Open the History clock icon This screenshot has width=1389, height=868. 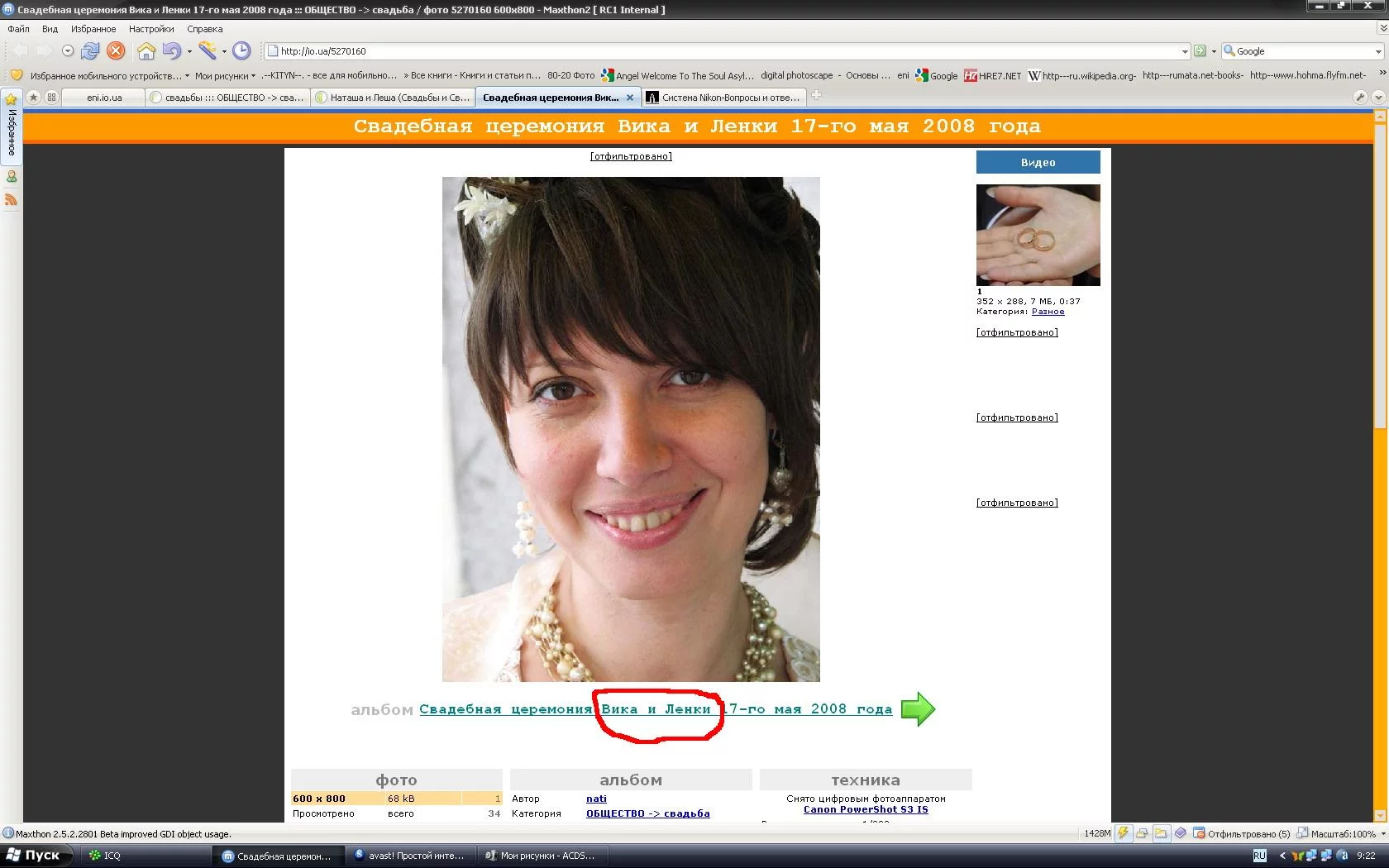point(241,50)
